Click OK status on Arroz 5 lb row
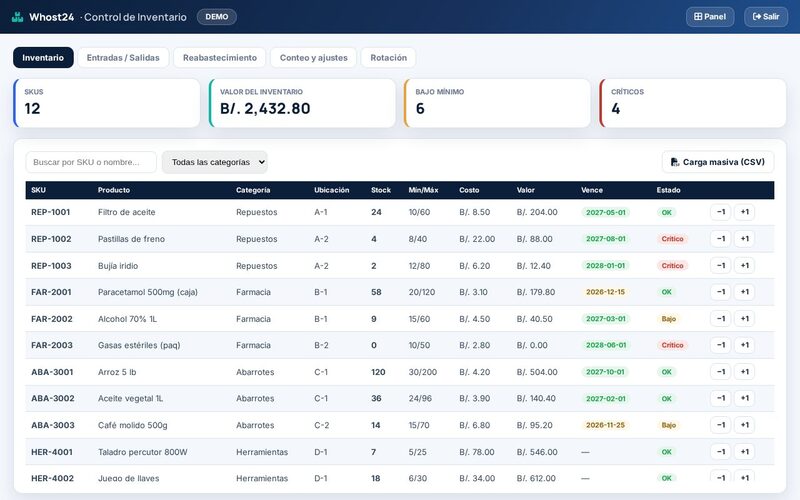800x500 pixels. point(666,372)
